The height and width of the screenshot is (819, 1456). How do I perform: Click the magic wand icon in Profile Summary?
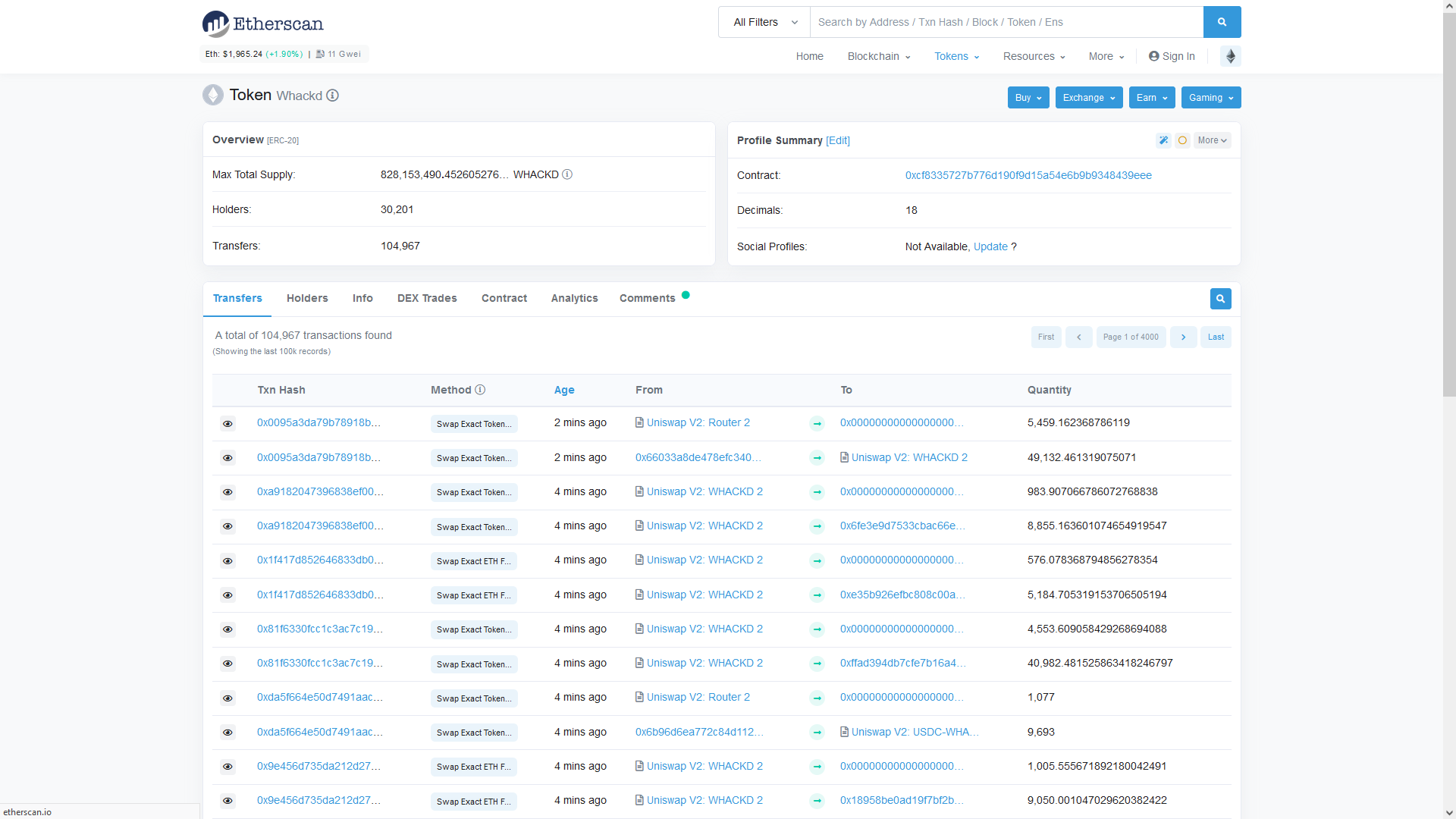coord(1163,140)
